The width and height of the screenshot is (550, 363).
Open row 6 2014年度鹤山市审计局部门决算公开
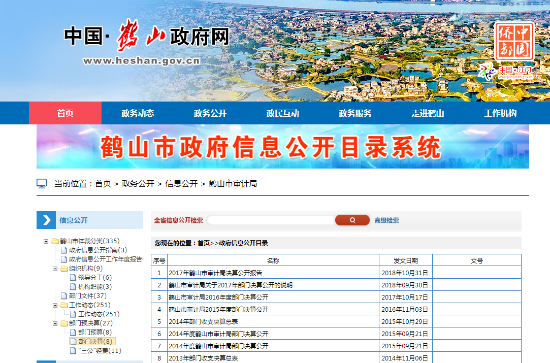click(x=218, y=334)
